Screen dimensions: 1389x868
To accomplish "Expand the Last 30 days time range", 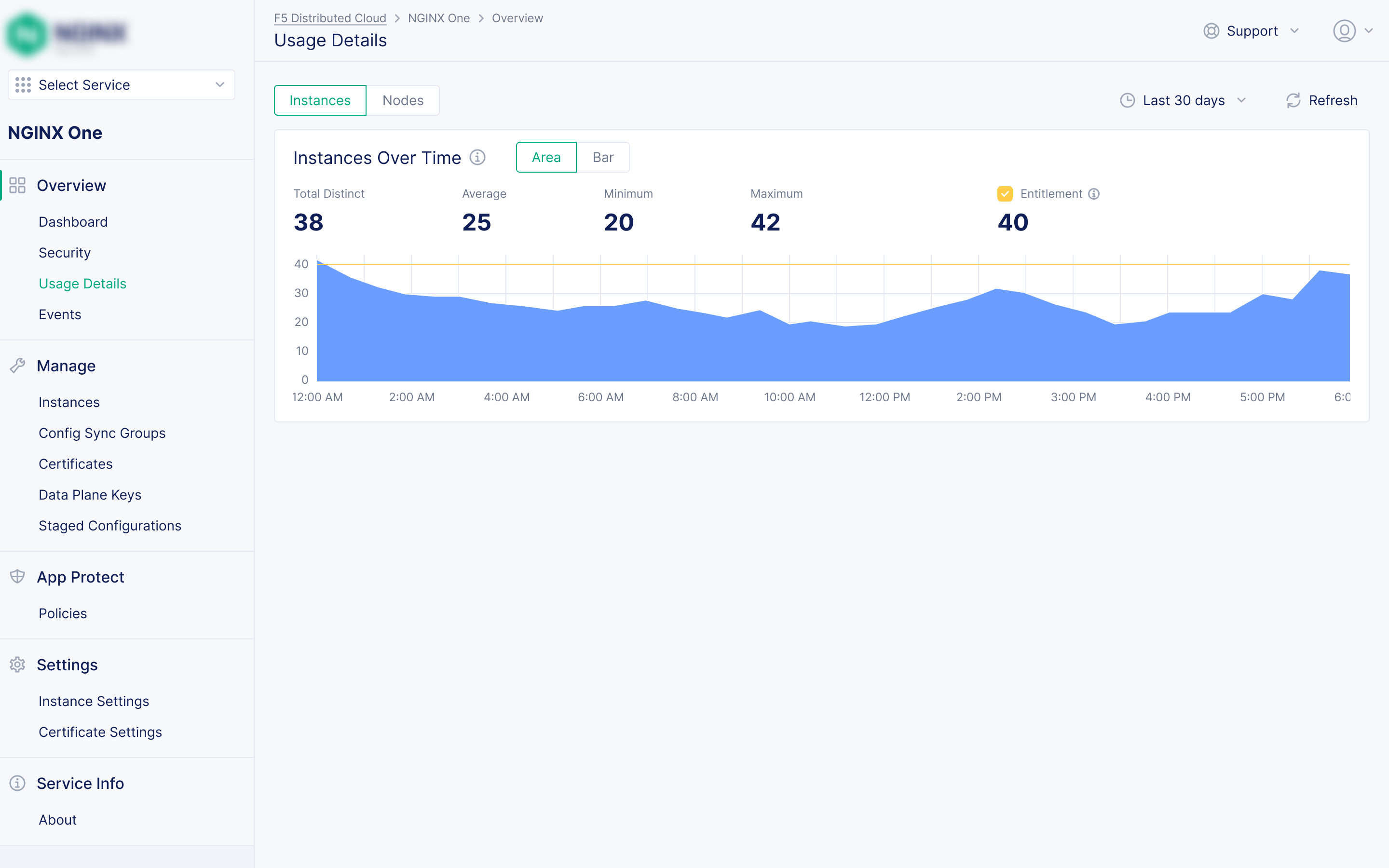I will [1183, 100].
